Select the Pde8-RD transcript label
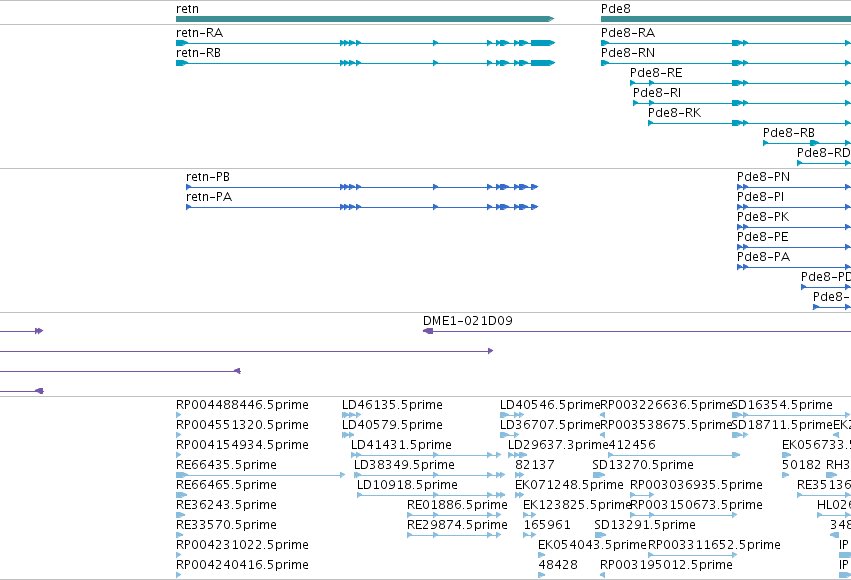851x580 pixels. (x=823, y=153)
